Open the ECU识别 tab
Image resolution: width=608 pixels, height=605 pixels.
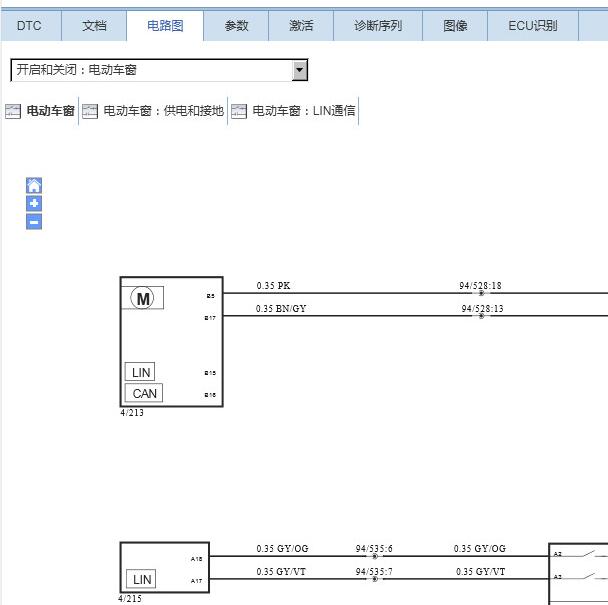coord(533,26)
